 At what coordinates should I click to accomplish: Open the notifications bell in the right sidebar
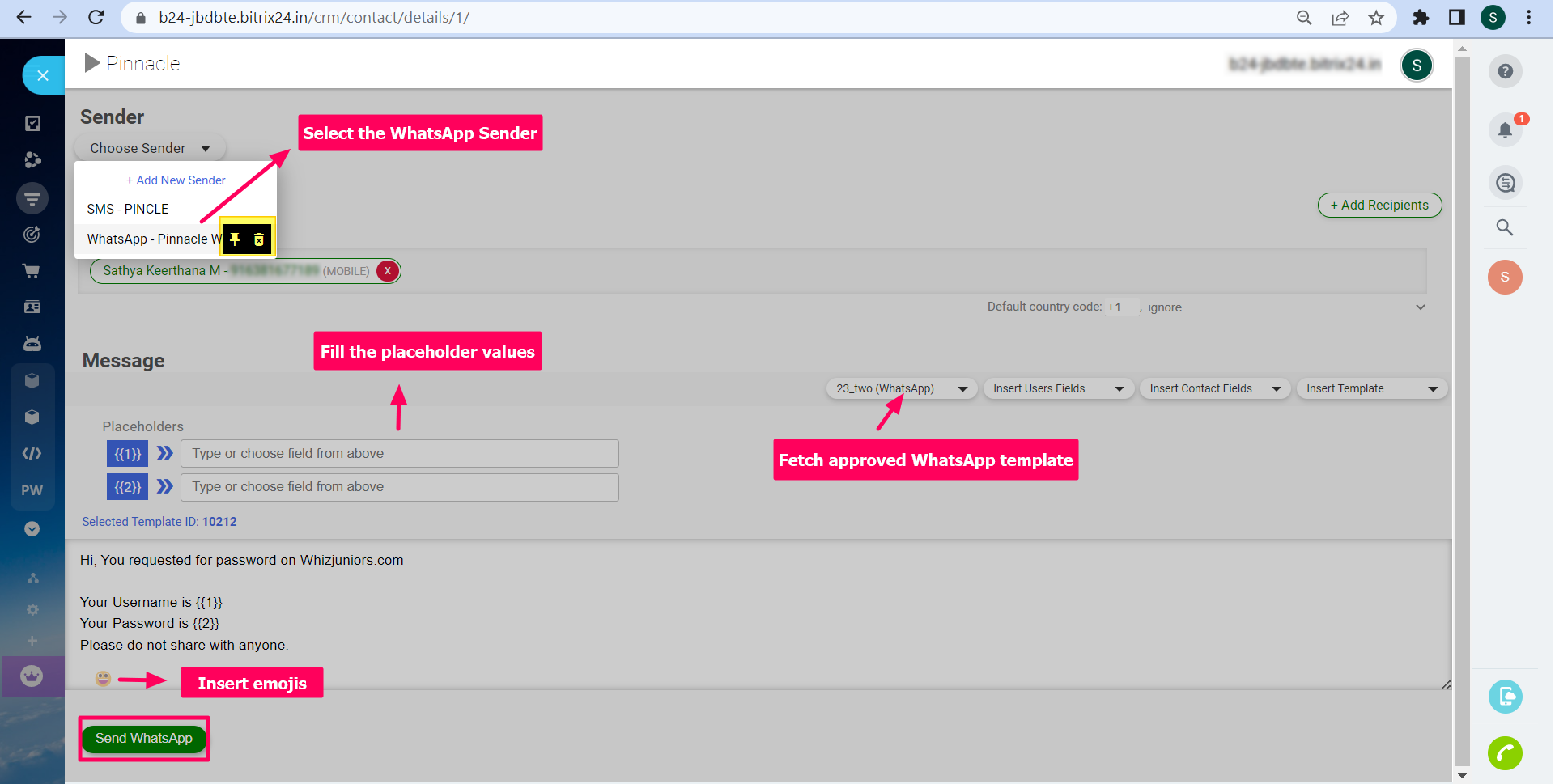(1505, 129)
